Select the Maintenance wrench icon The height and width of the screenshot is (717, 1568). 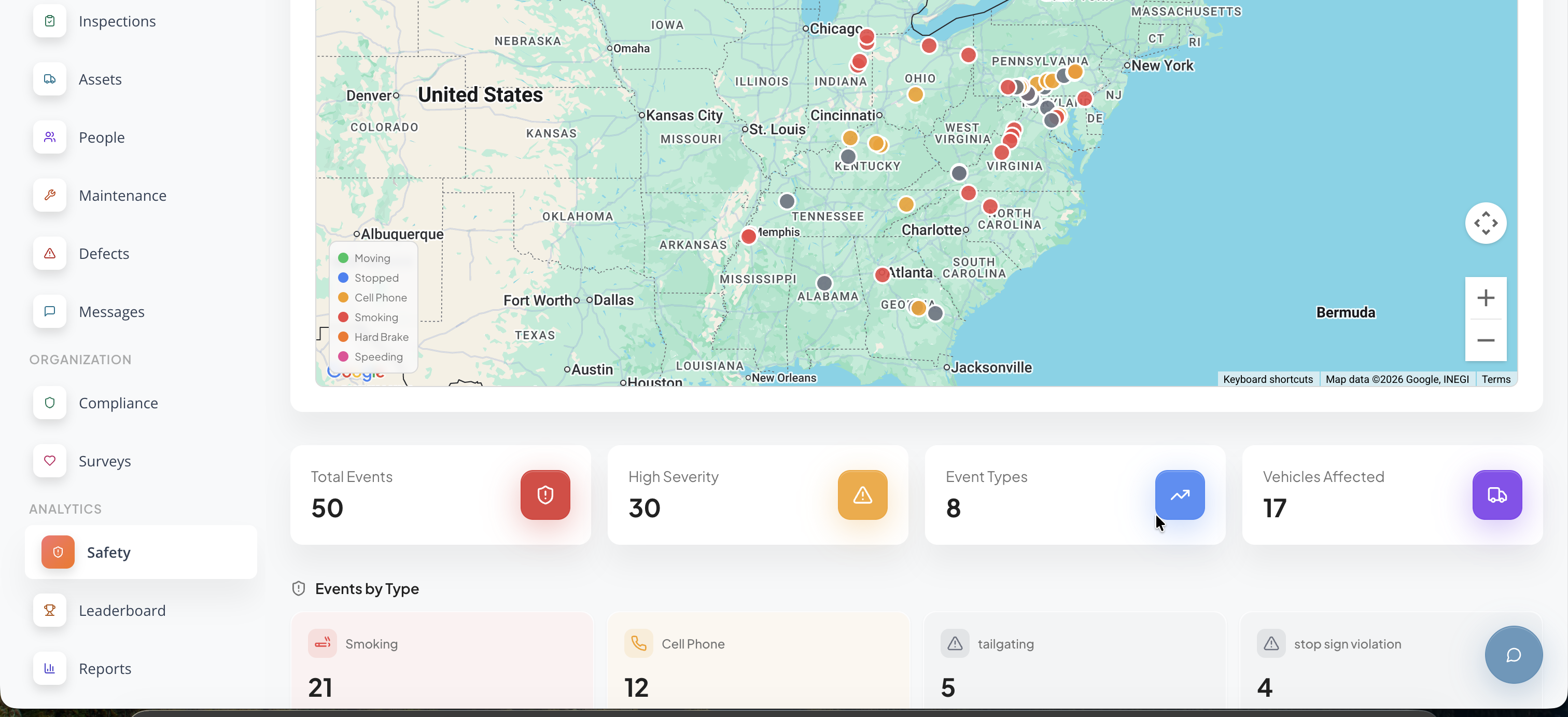[50, 195]
